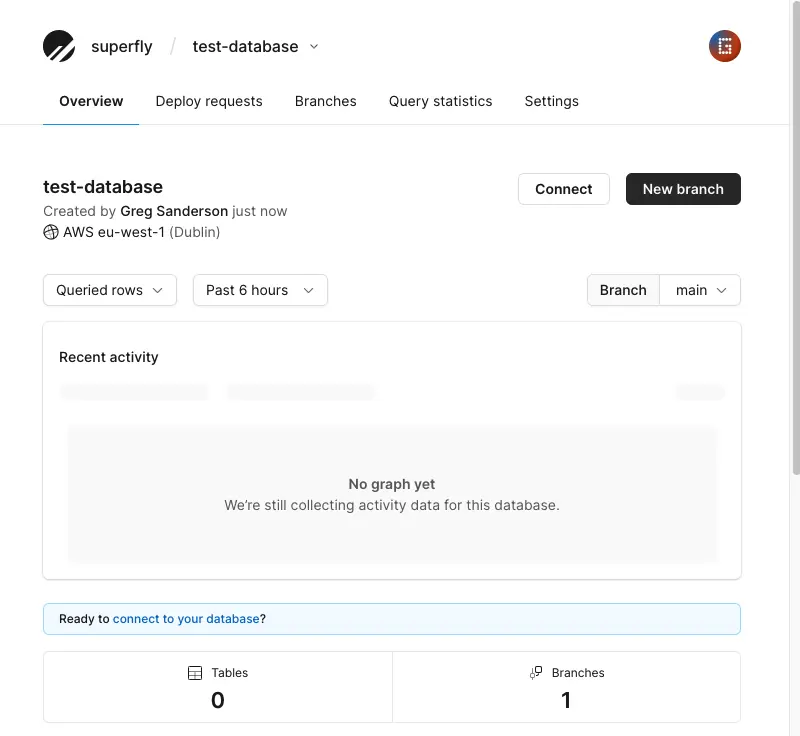The width and height of the screenshot is (800, 736).
Task: Click the Branch label button
Action: point(623,290)
